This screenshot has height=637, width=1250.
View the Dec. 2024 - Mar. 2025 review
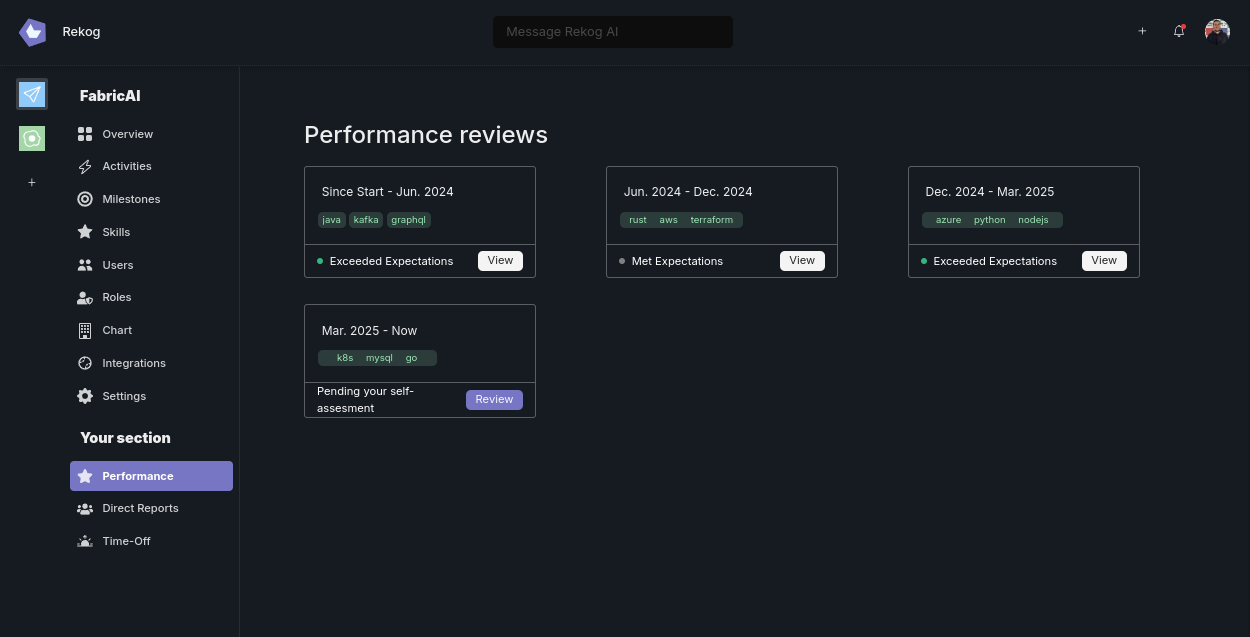pos(1103,260)
